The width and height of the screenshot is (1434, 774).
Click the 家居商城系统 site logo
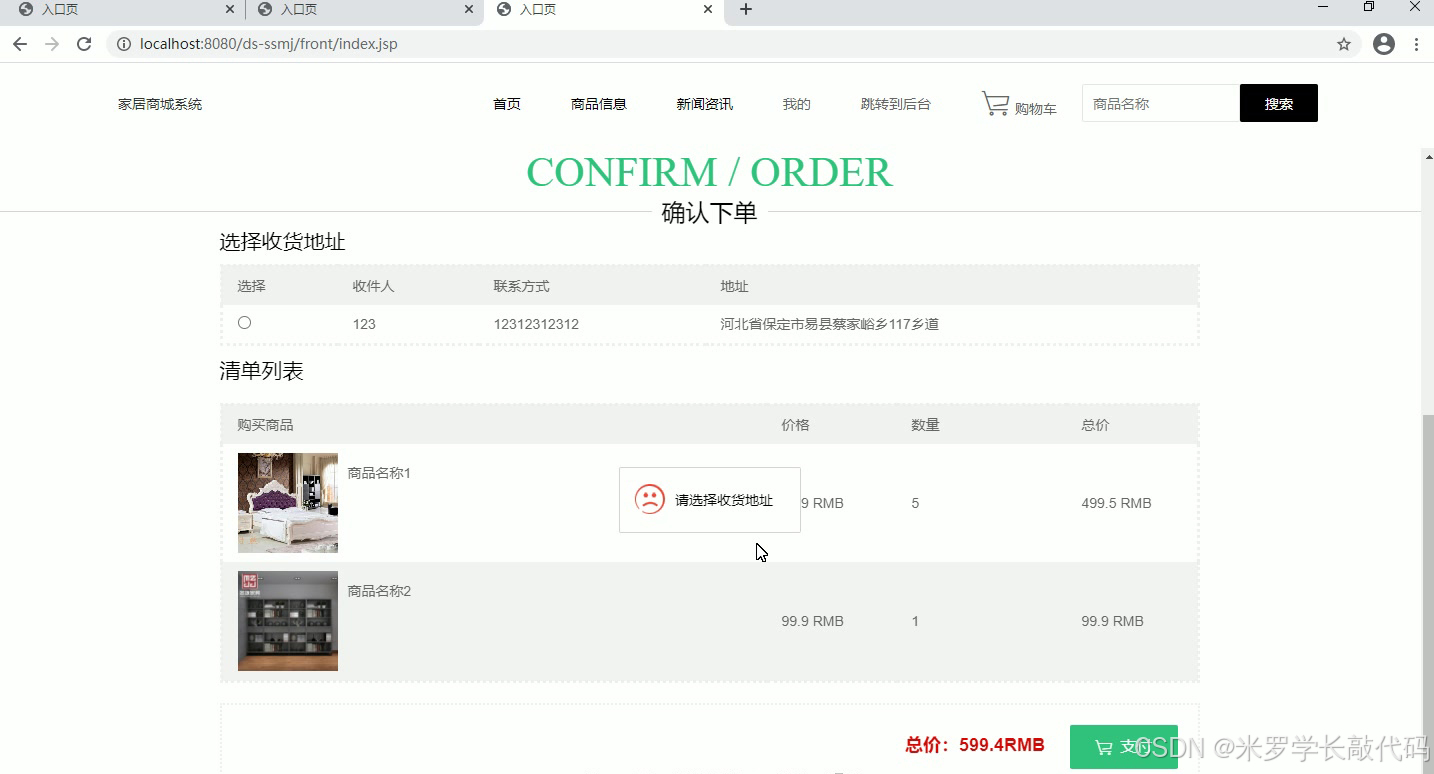tap(158, 103)
